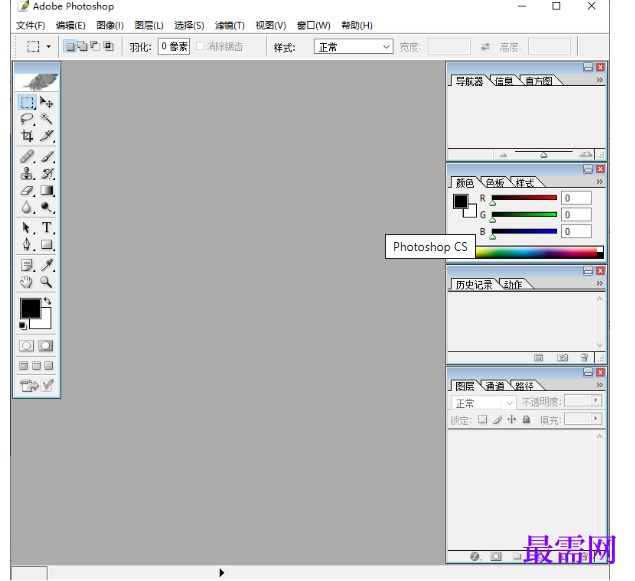Switch to the 通道 channels tab
The width and height of the screenshot is (635, 581).
click(495, 386)
